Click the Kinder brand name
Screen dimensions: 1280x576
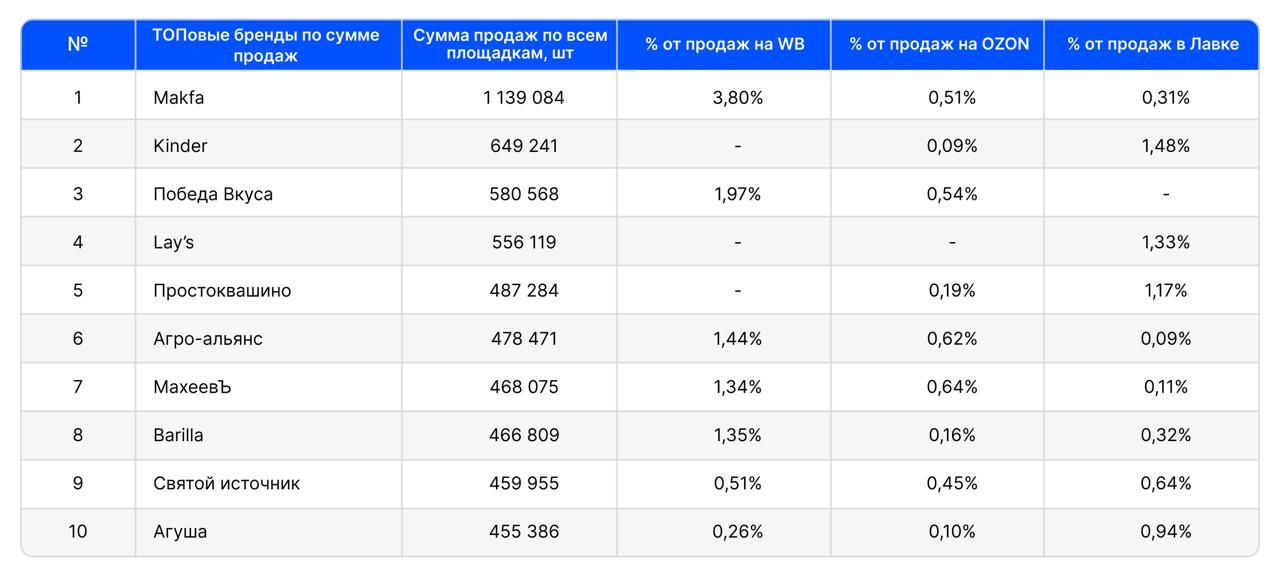pyautogui.click(x=181, y=146)
